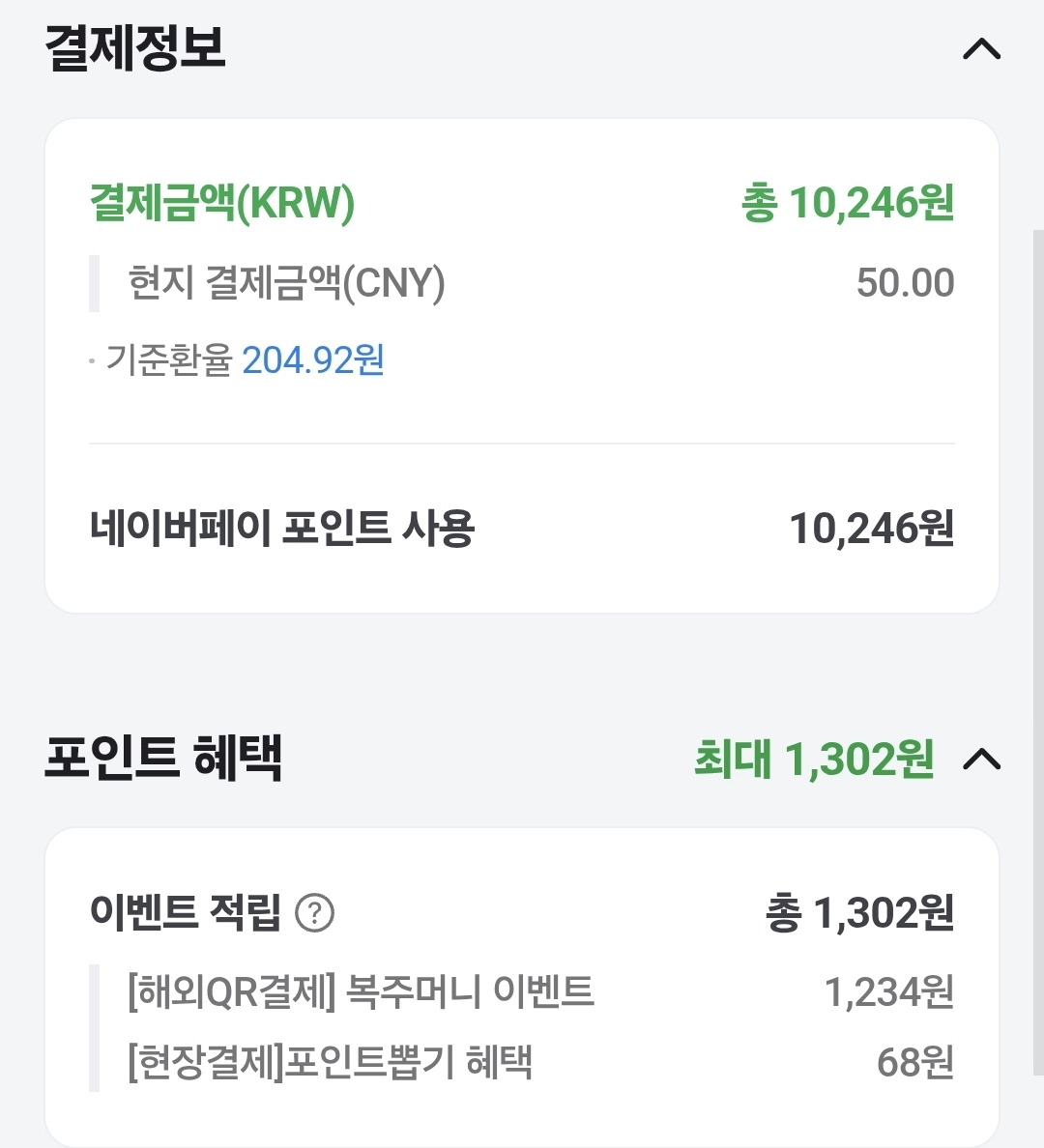Click the 50.00 CNY amount
This screenshot has height=1148, width=1044.
coord(906,282)
